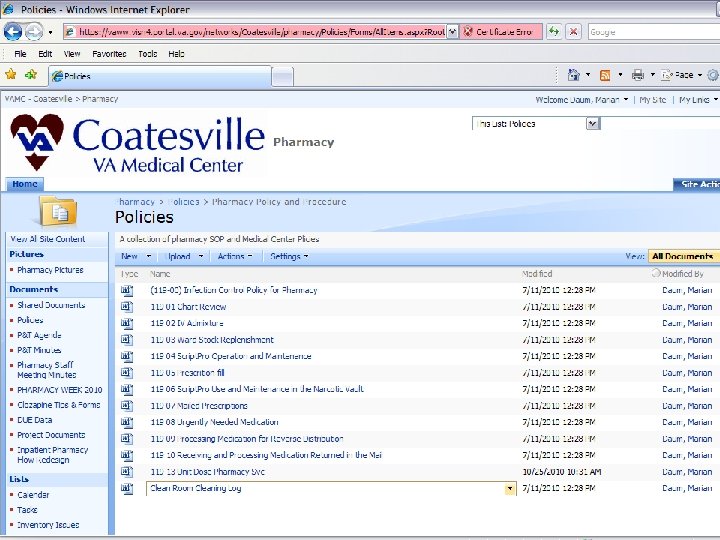Open Inventory Issues under Lists
The height and width of the screenshot is (540, 720).
[48, 525]
